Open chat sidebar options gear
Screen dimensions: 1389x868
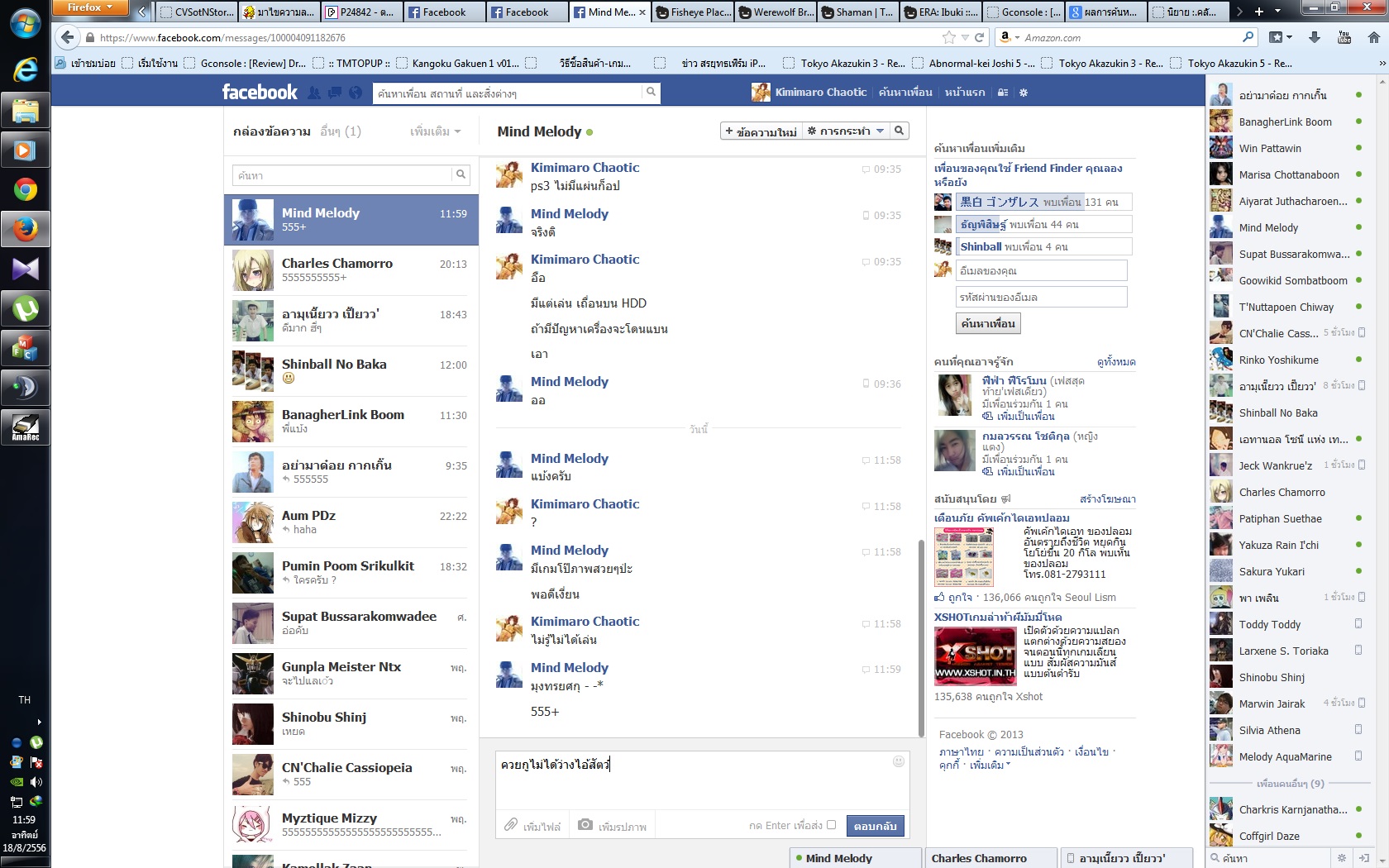[x=1342, y=858]
